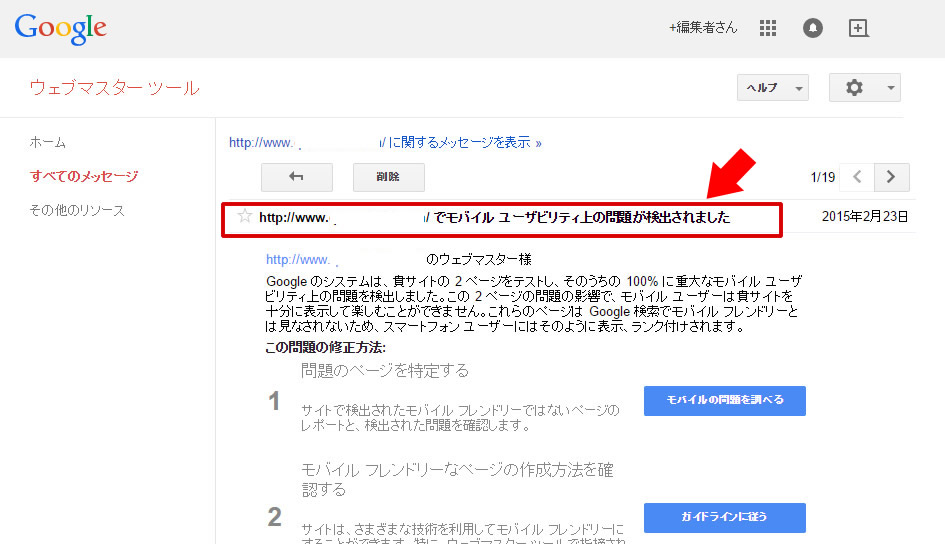This screenshot has height=544, width=945.
Task: Open the ヘルプ dropdown
Action: [773, 88]
